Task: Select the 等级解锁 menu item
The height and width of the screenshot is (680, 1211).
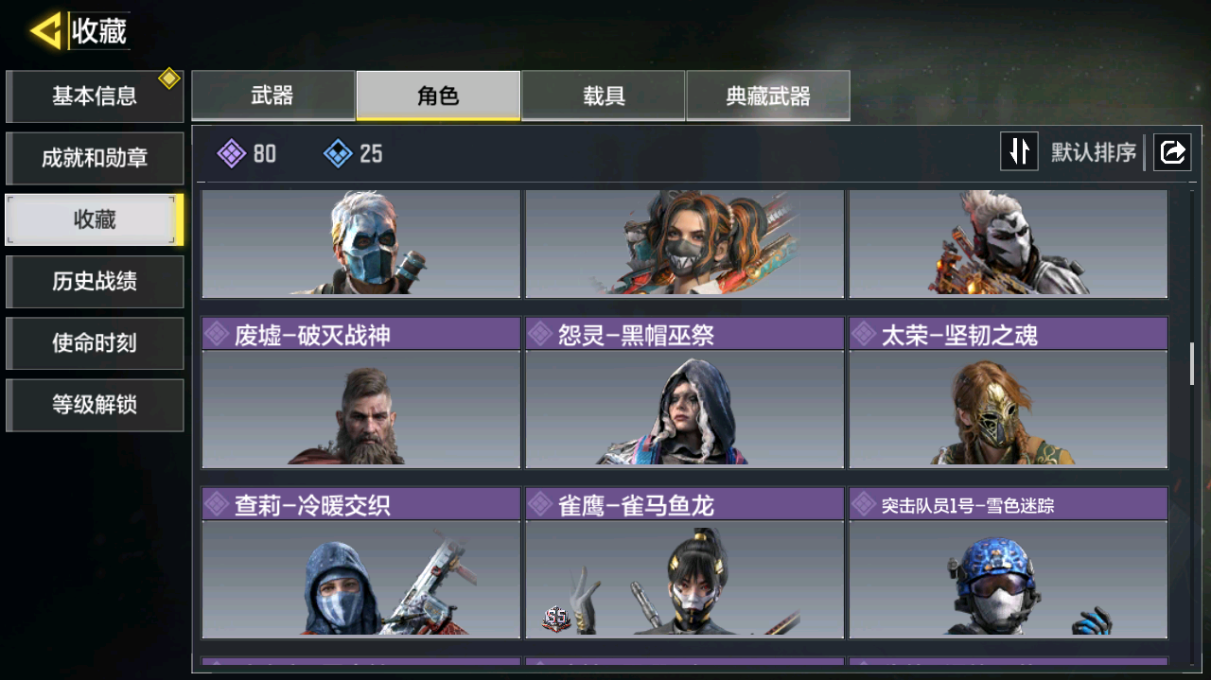Action: (95, 405)
